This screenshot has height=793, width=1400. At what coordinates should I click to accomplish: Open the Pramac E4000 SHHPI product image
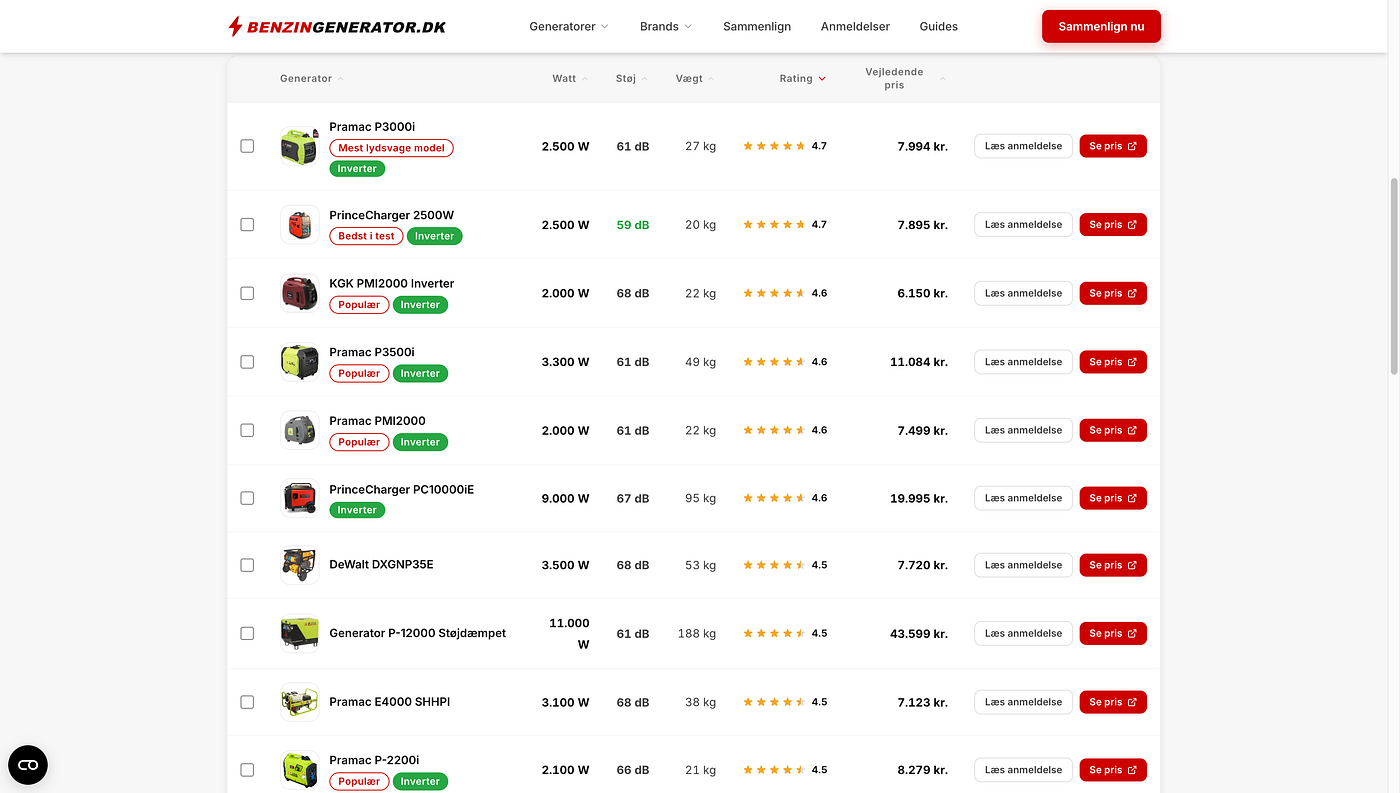300,702
